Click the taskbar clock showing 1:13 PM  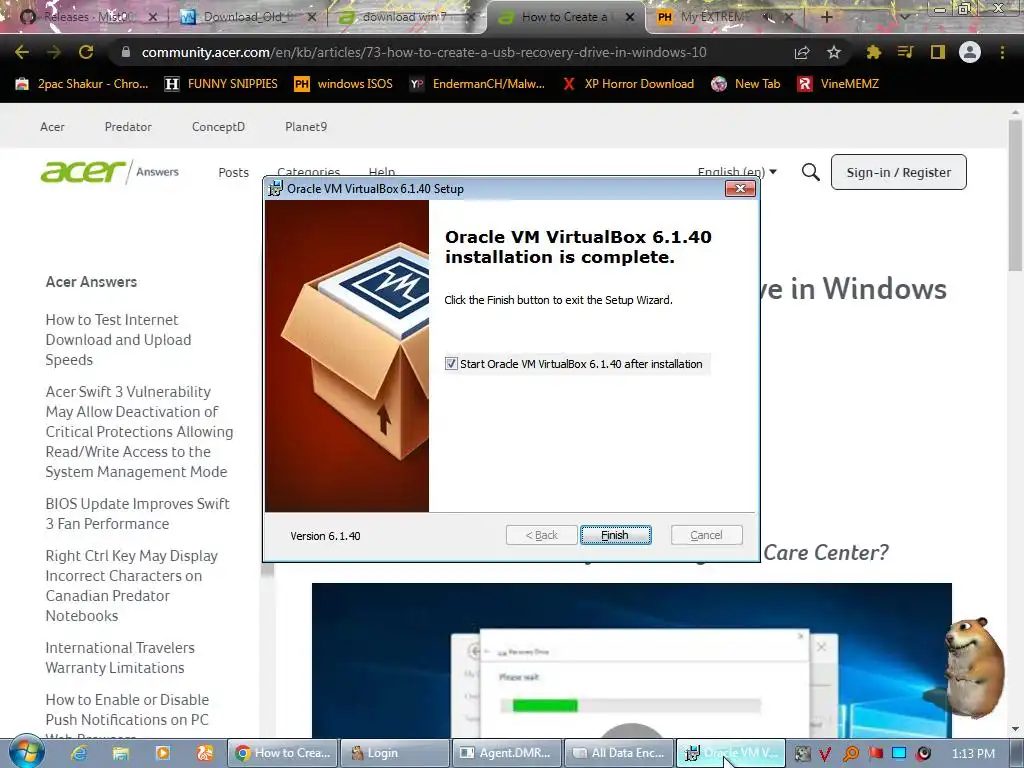pos(973,754)
